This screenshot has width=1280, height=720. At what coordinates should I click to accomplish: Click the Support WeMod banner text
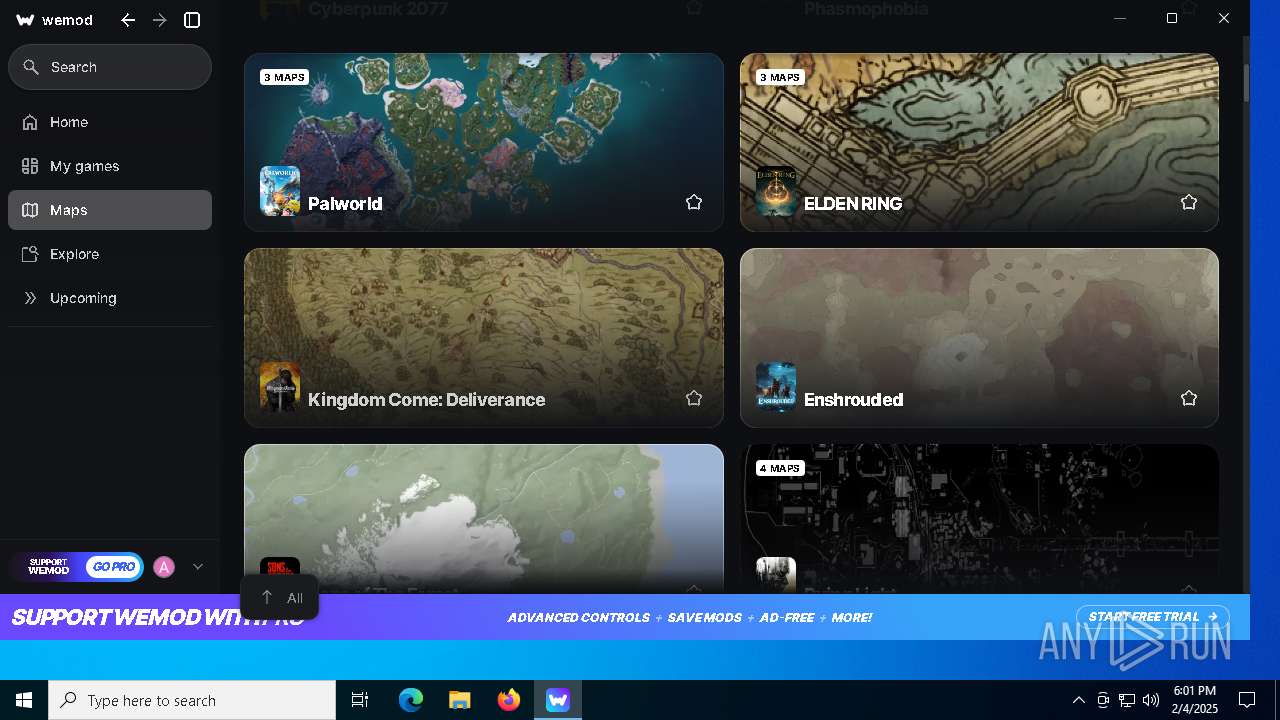157,618
